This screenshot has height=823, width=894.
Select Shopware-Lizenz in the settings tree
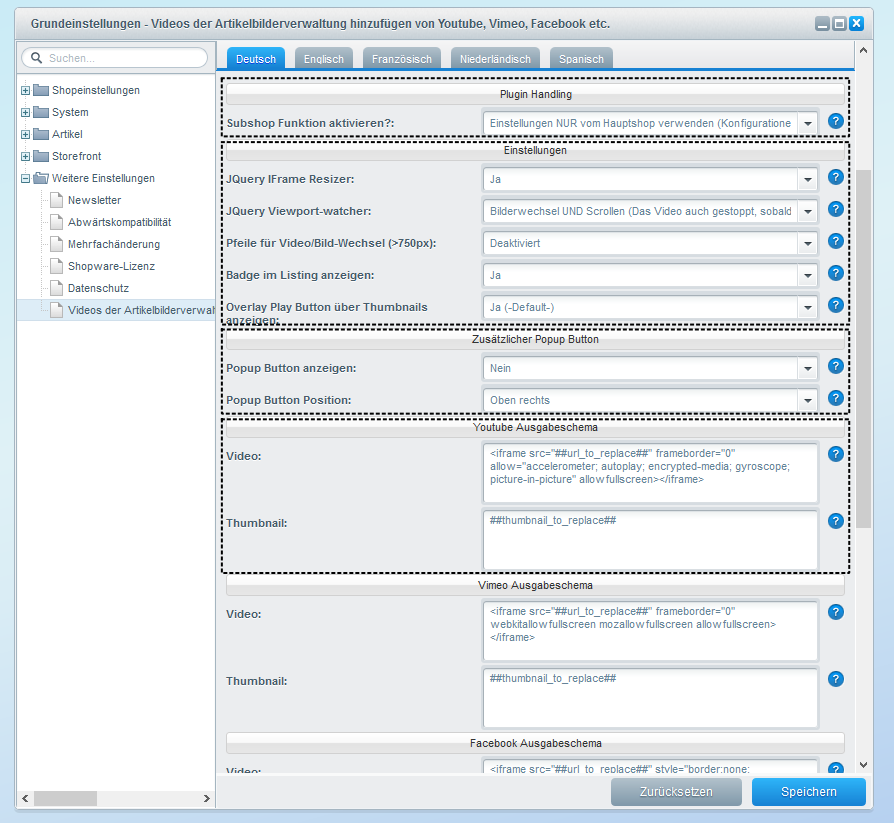point(111,266)
